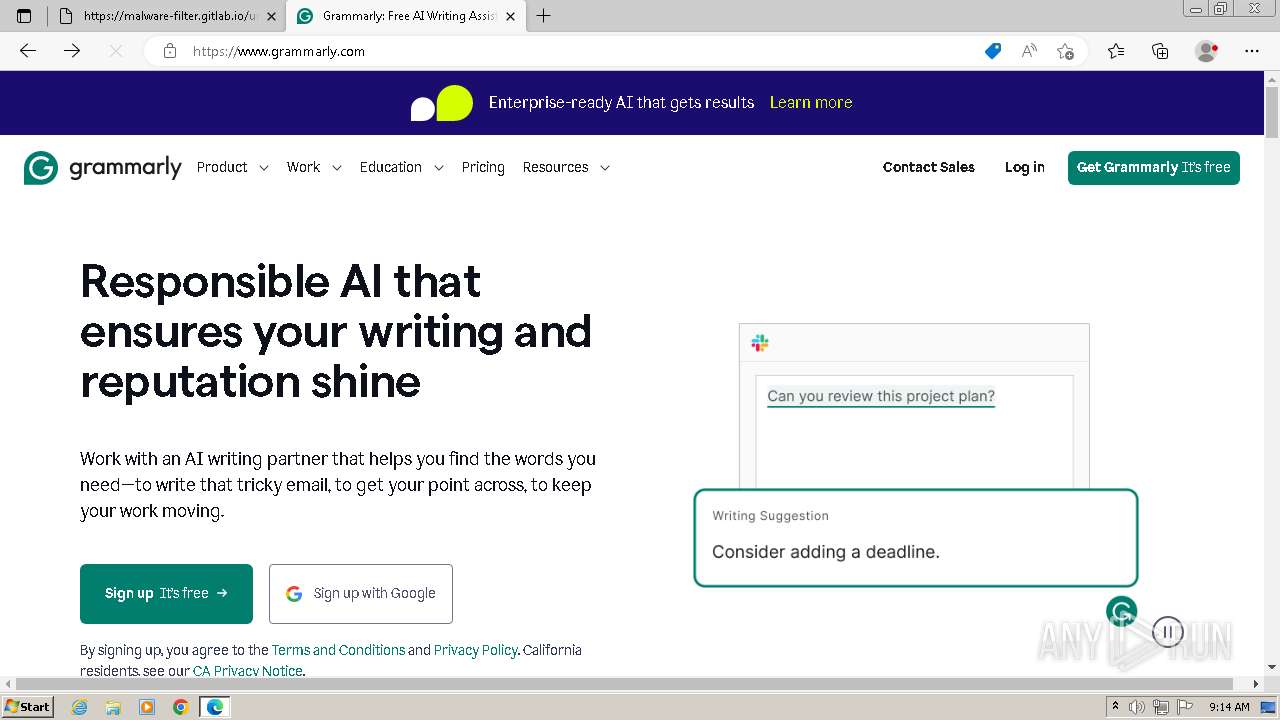Open the Windows Start menu

[27, 707]
